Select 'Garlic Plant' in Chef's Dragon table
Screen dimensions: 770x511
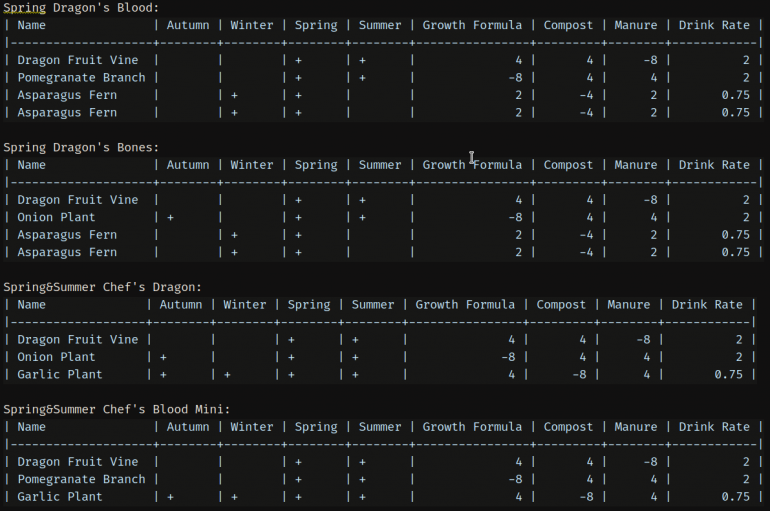pos(60,375)
